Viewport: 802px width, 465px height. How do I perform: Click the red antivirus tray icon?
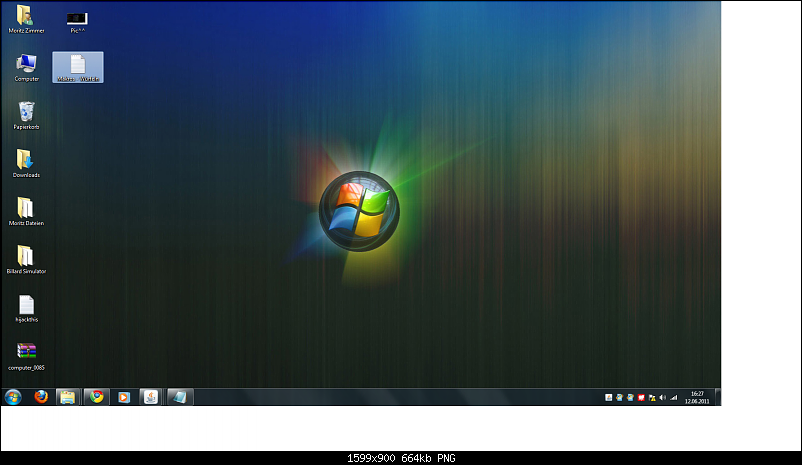641,397
